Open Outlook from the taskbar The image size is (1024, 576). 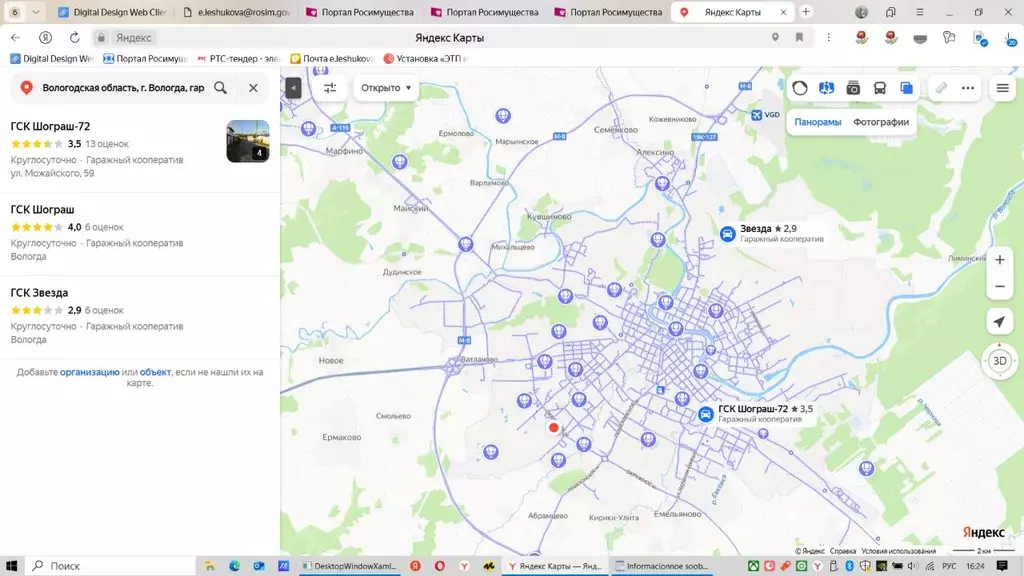point(259,566)
